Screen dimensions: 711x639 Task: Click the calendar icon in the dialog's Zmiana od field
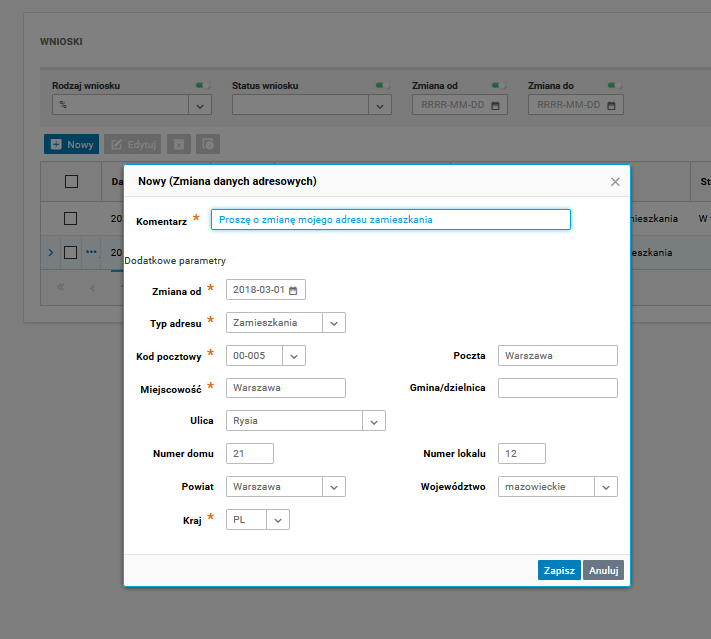tap(294, 290)
